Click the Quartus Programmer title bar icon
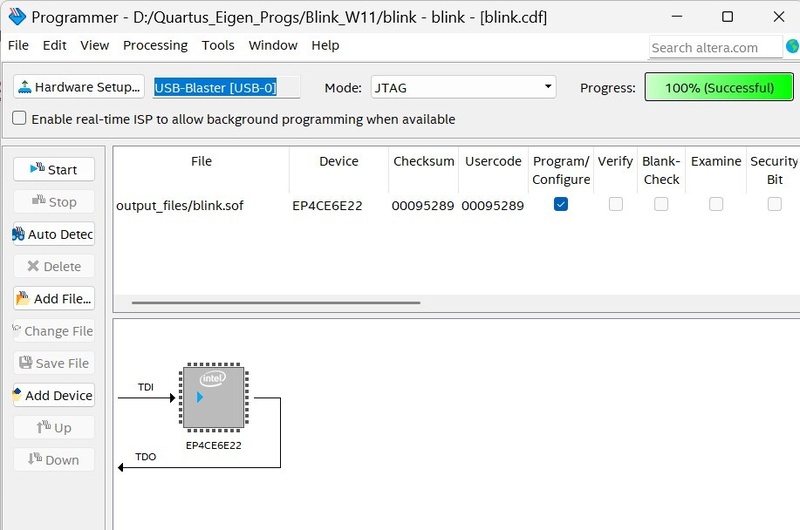800x530 pixels. tap(17, 17)
